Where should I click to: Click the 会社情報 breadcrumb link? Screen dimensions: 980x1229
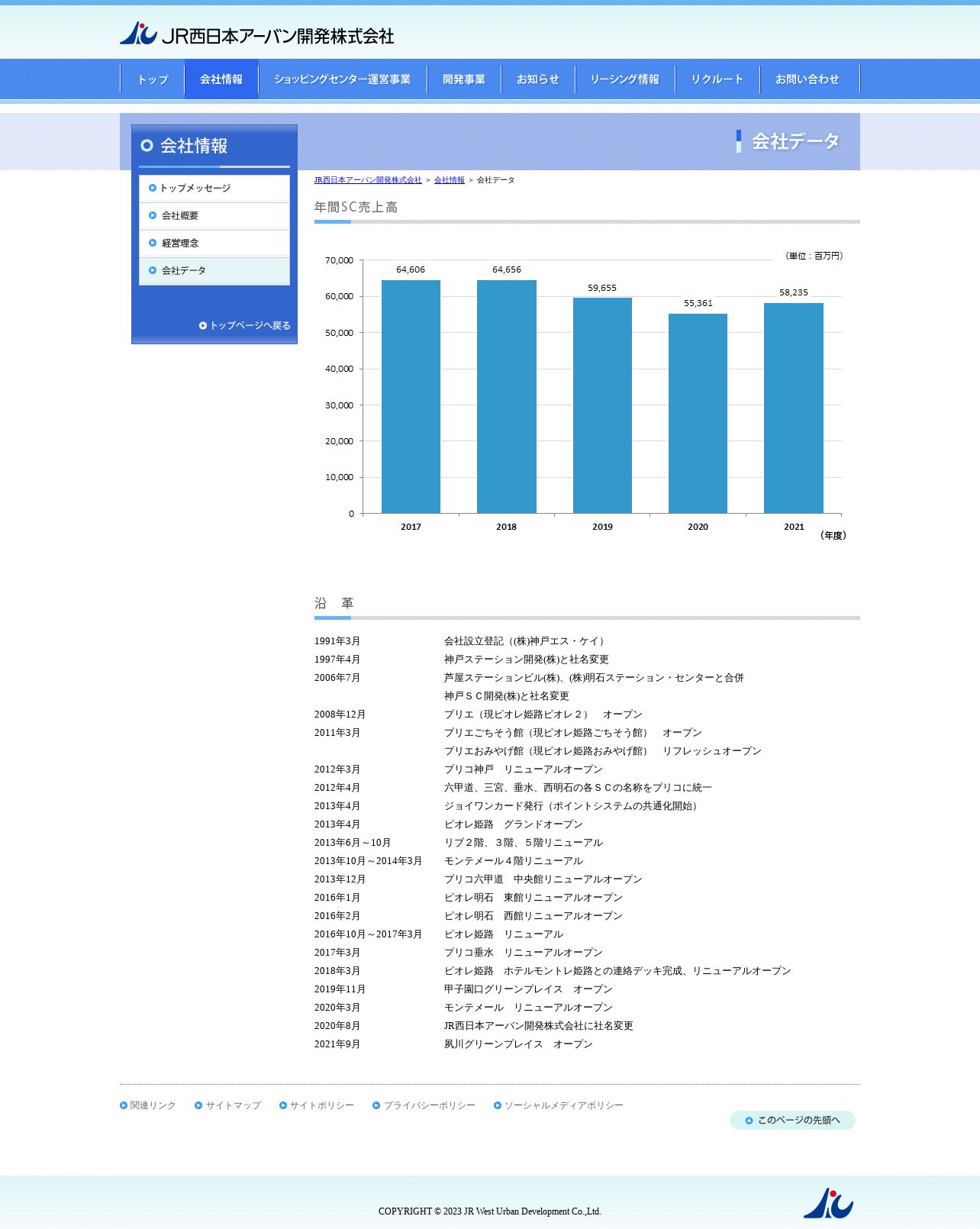pyautogui.click(x=450, y=180)
